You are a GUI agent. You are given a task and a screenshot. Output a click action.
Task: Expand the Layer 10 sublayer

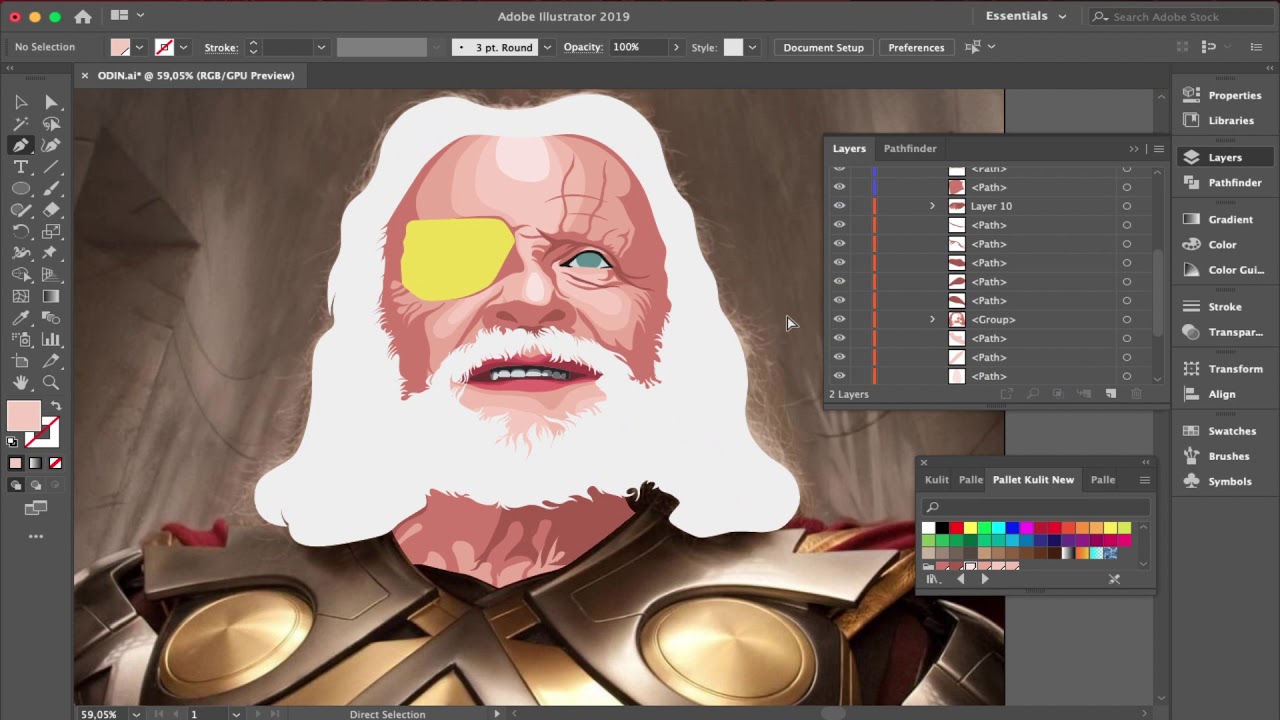932,206
